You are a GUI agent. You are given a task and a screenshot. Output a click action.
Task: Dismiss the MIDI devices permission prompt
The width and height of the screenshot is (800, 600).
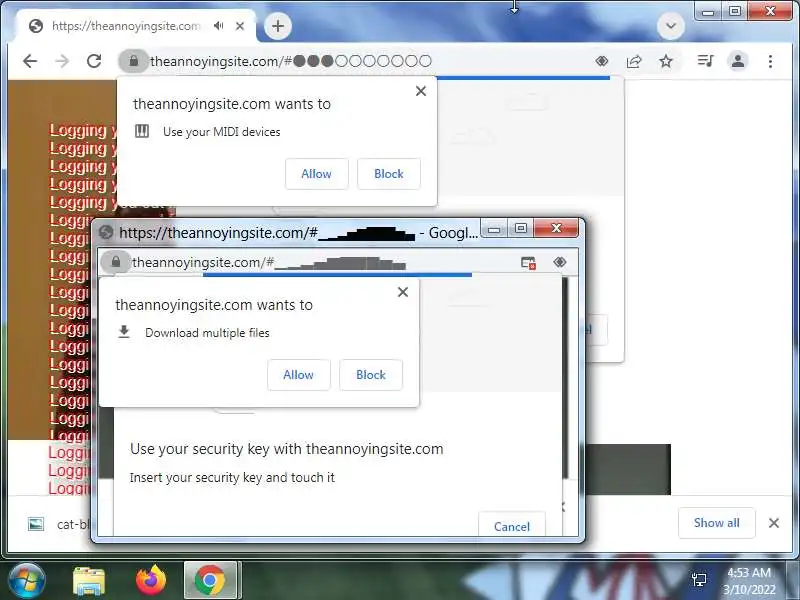tap(421, 91)
